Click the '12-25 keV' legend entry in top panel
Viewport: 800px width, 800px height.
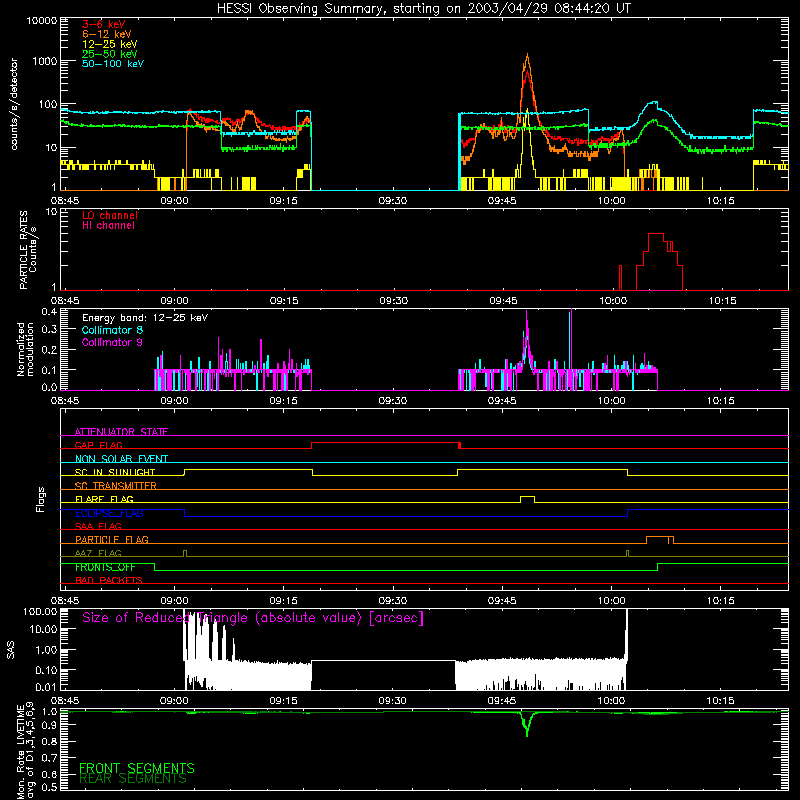(109, 44)
